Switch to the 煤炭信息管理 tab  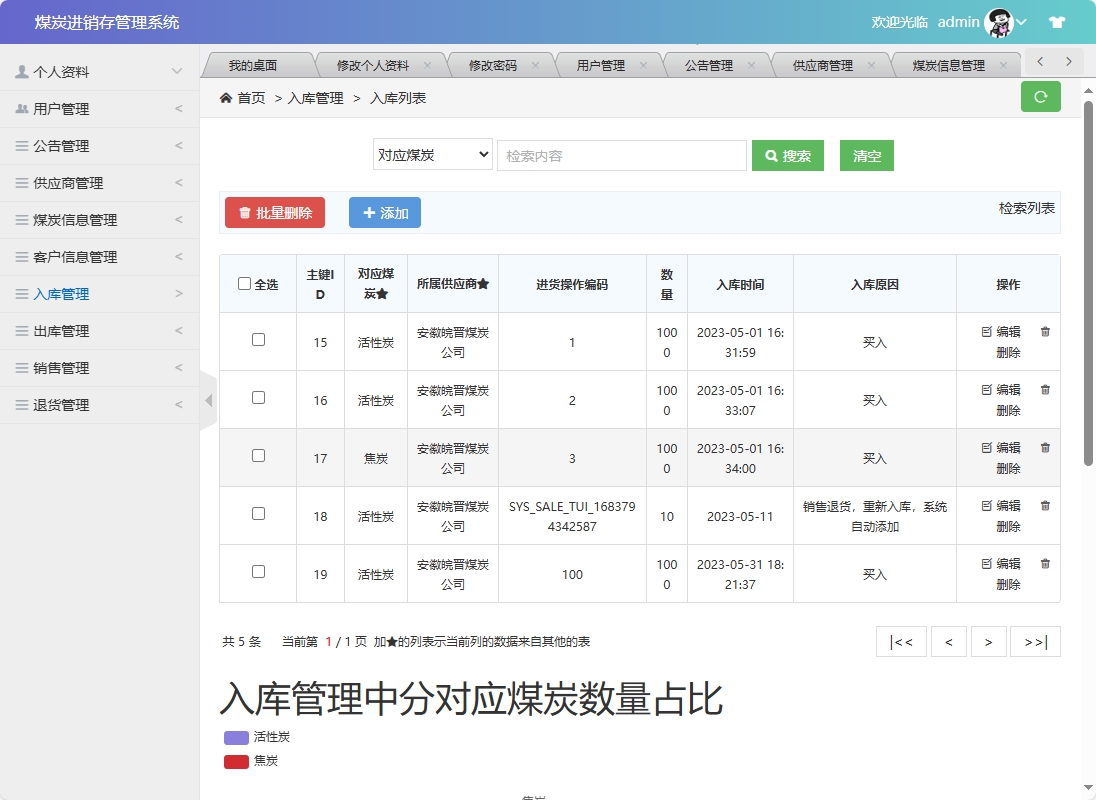click(x=948, y=63)
